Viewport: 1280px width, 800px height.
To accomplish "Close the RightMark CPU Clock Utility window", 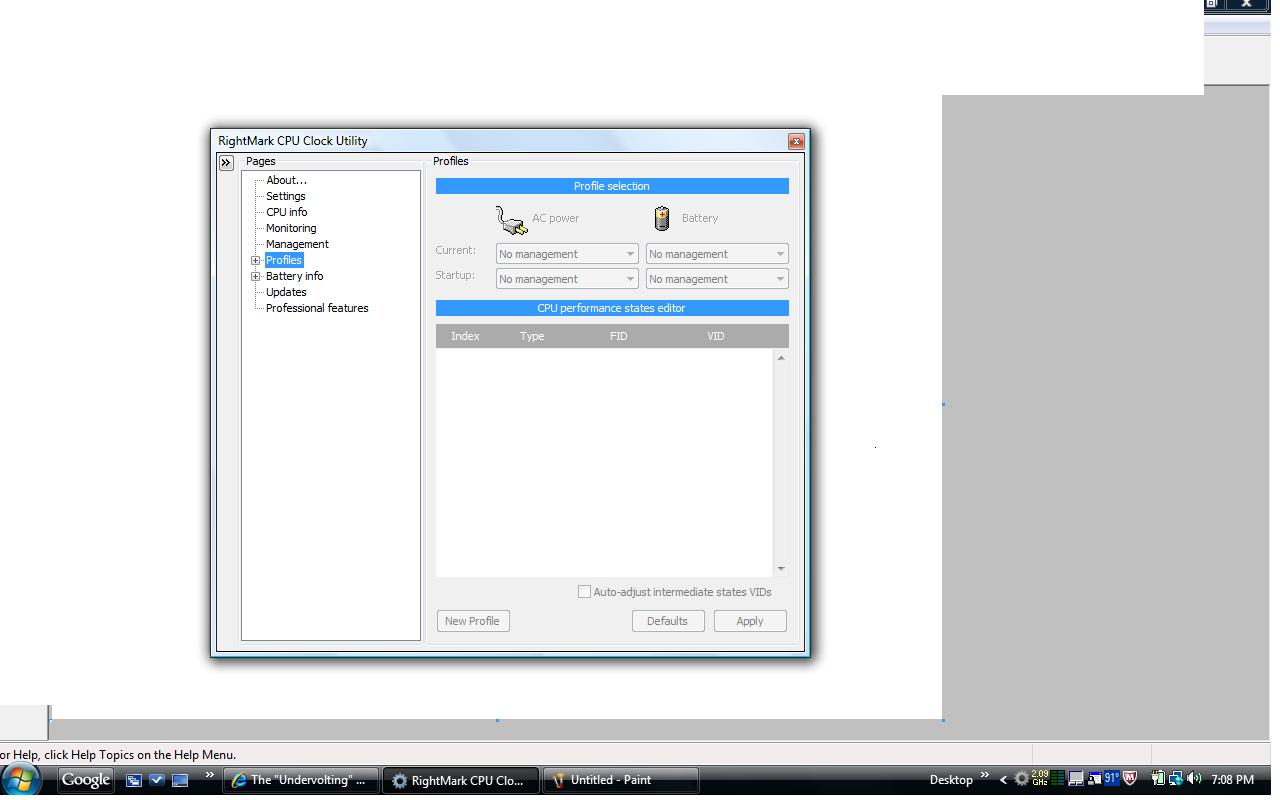I will click(796, 141).
